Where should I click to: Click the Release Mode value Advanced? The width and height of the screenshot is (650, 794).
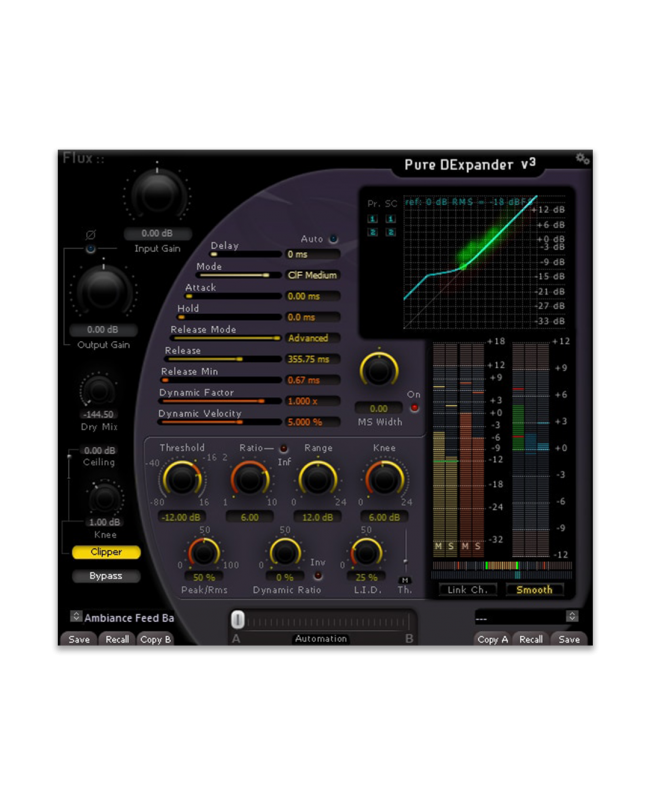click(312, 338)
